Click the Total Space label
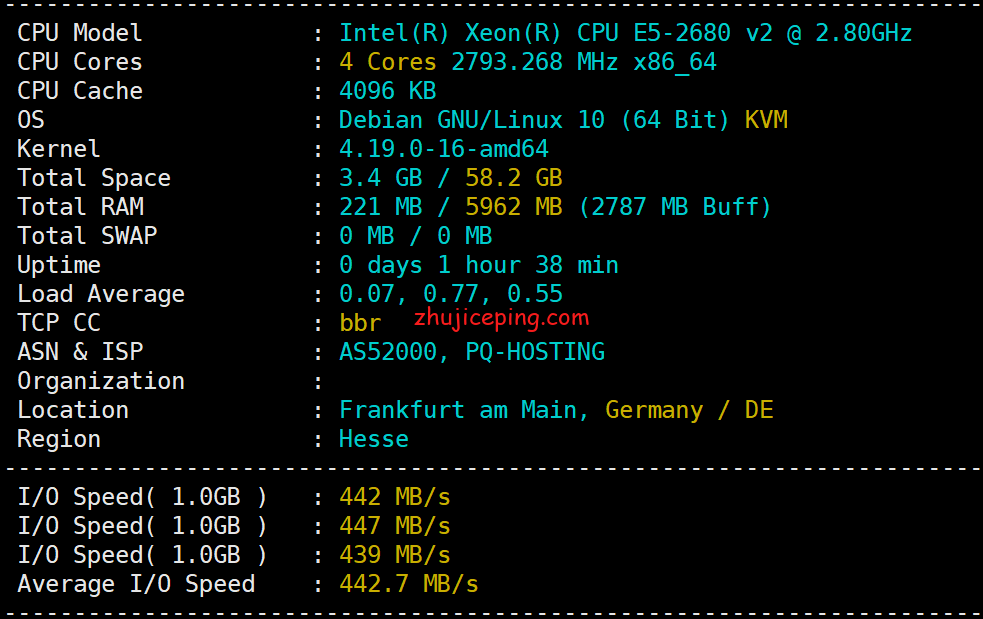Image resolution: width=983 pixels, height=619 pixels. tap(94, 178)
